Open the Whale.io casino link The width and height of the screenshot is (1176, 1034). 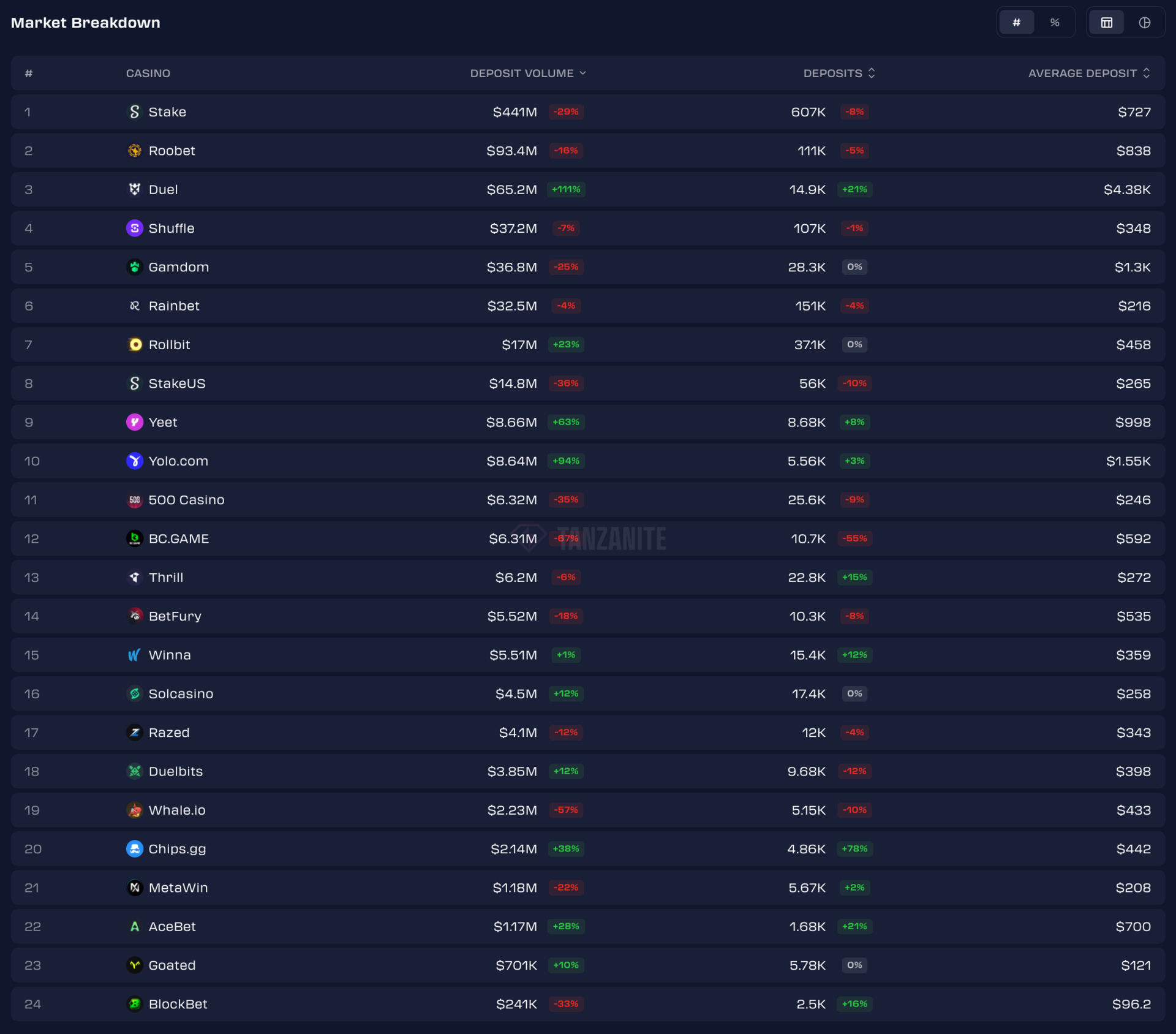[176, 810]
